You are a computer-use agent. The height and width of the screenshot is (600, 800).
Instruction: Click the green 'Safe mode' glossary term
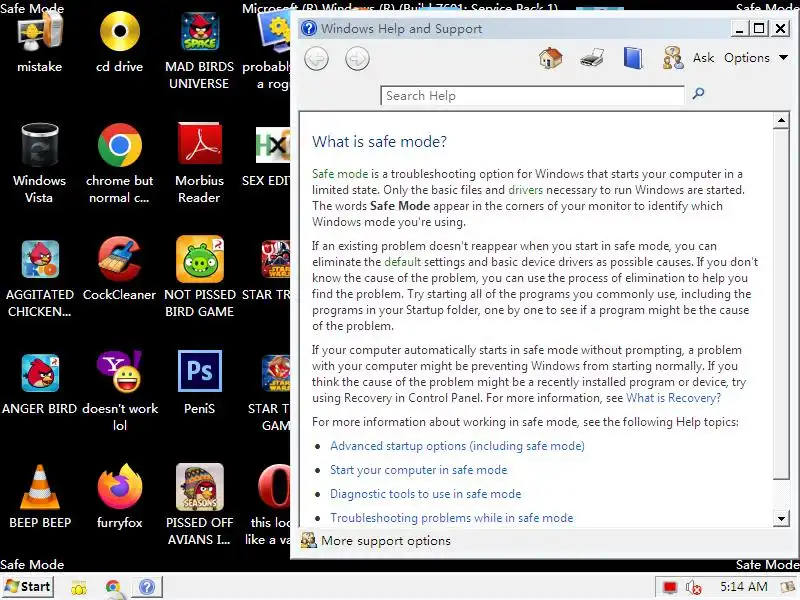coord(340,174)
